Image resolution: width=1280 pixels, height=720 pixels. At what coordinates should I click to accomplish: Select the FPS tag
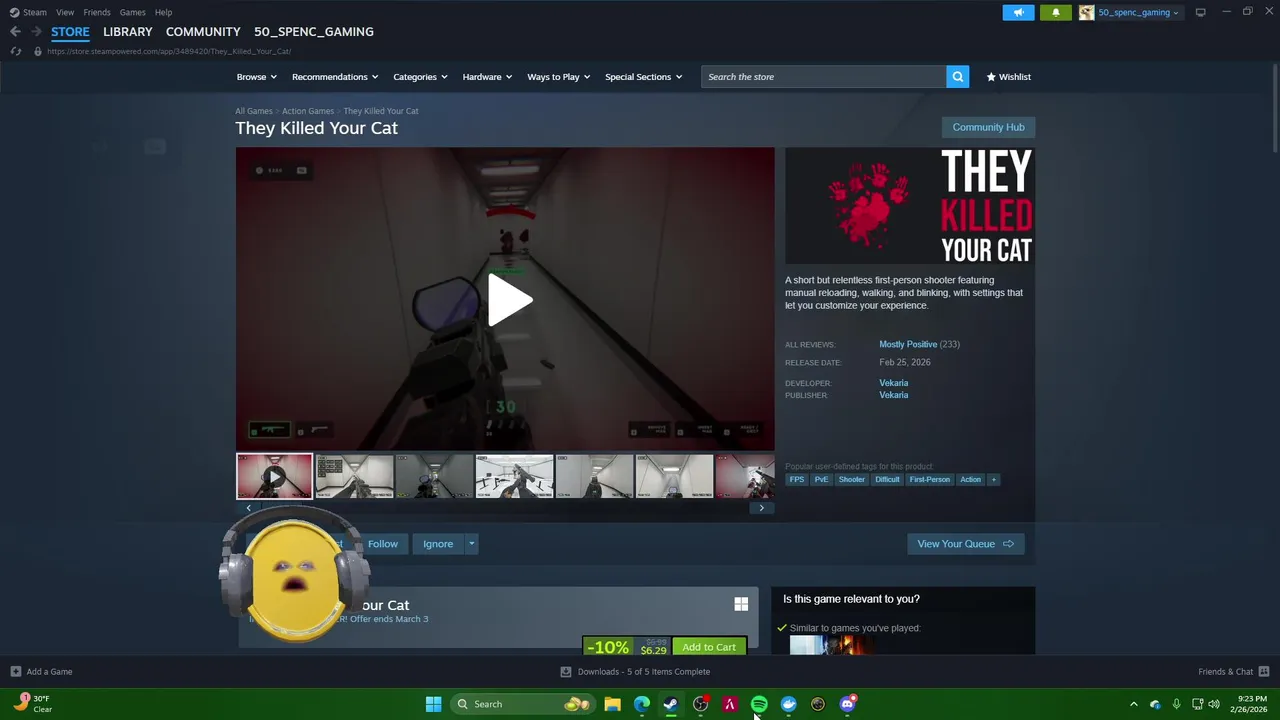(797, 480)
